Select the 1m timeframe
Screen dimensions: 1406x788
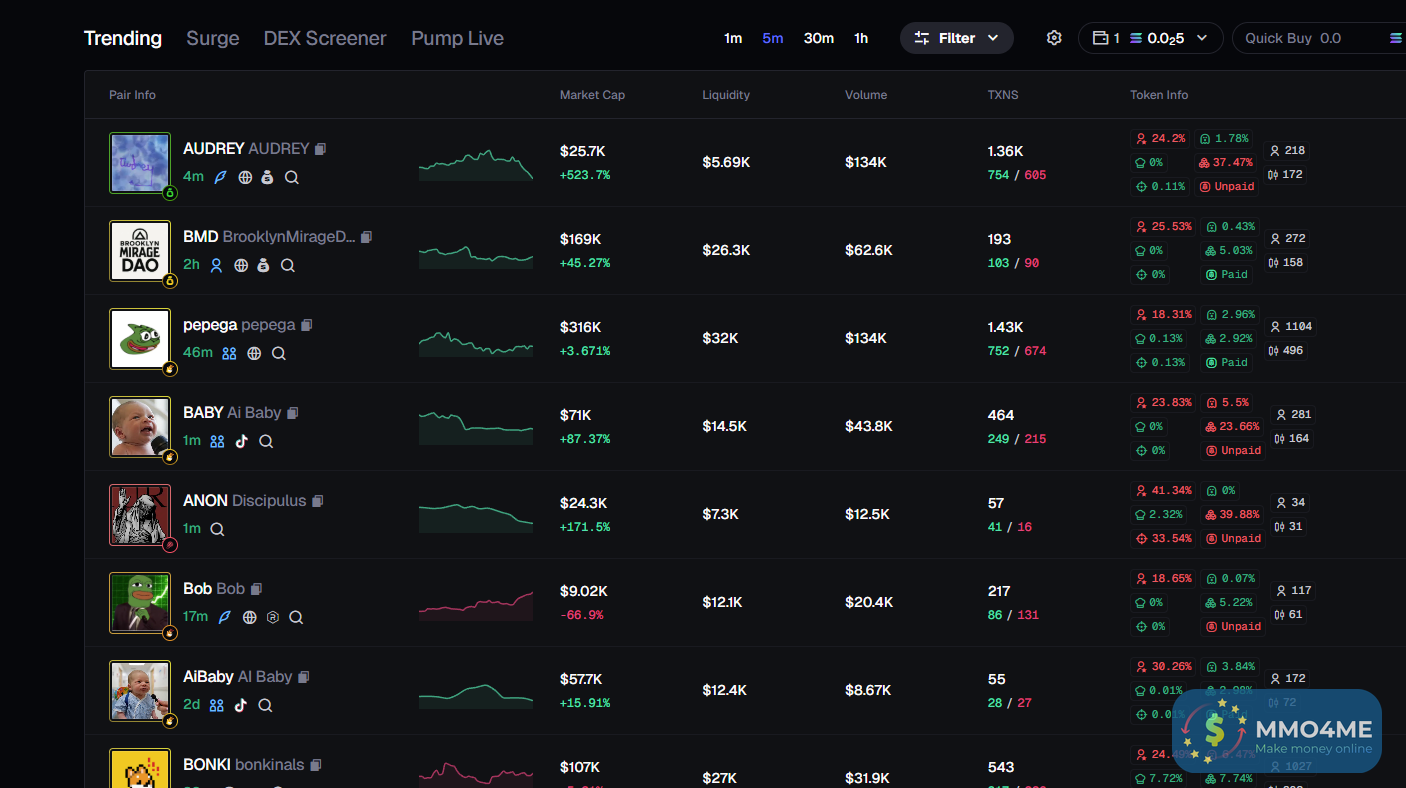point(733,38)
